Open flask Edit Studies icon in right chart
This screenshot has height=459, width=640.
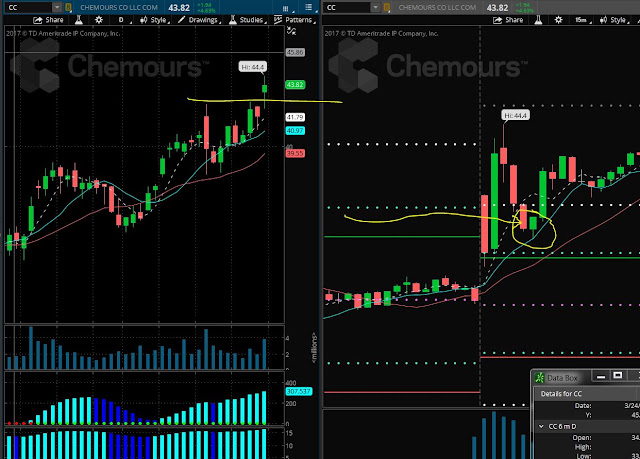tap(538, 20)
